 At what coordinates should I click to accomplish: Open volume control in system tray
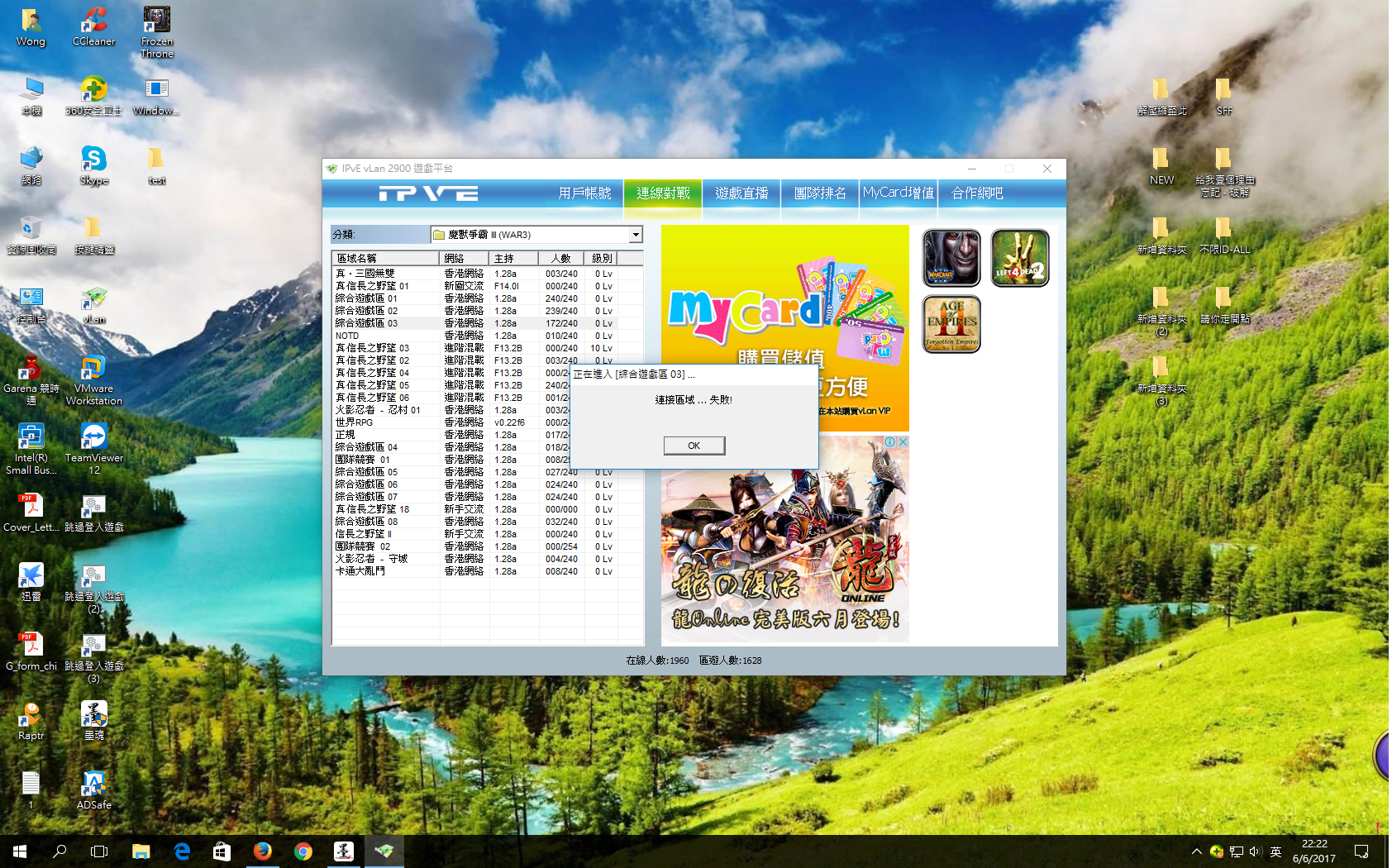click(x=1256, y=851)
